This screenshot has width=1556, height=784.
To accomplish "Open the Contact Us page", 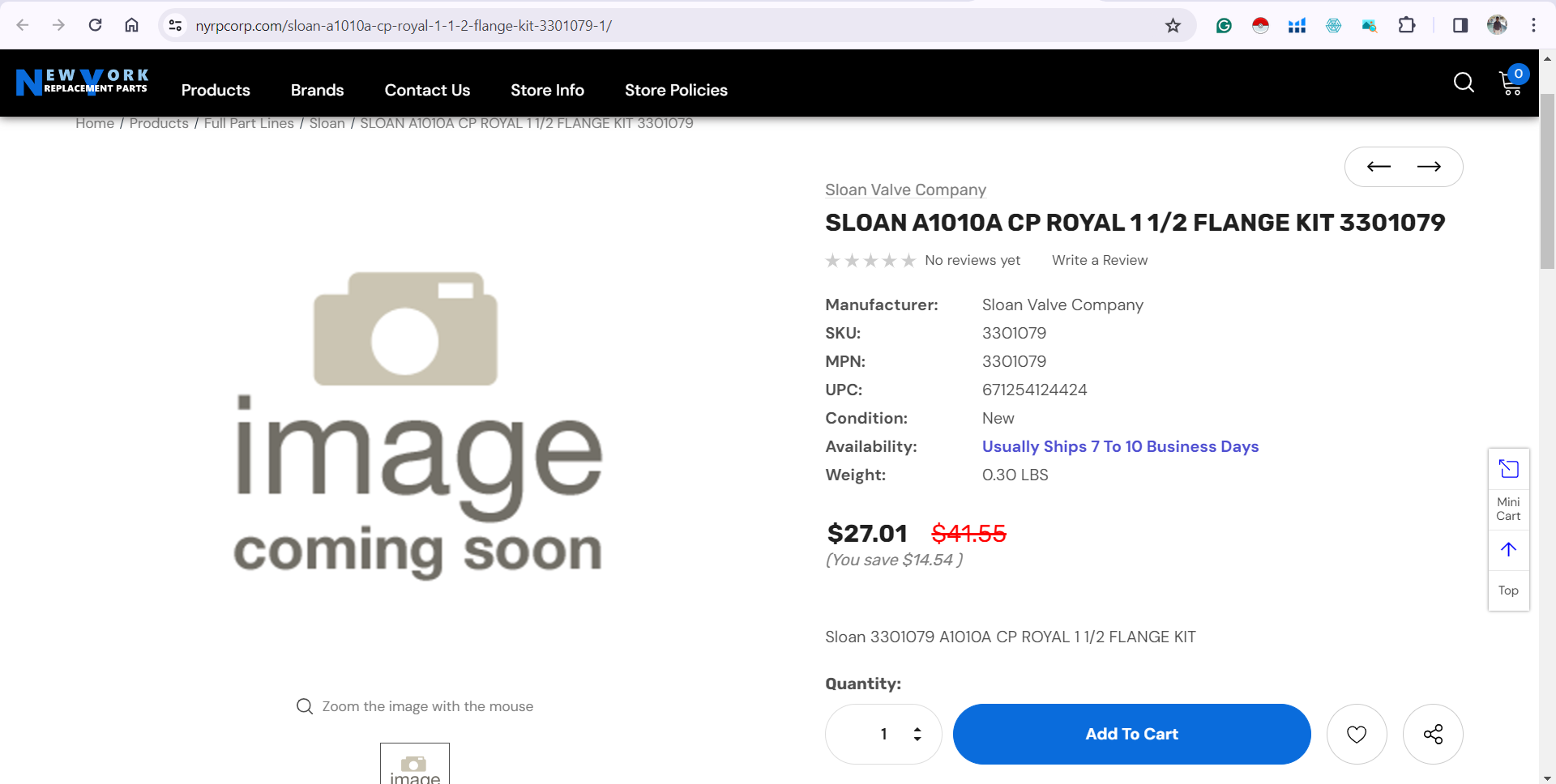I will (427, 90).
